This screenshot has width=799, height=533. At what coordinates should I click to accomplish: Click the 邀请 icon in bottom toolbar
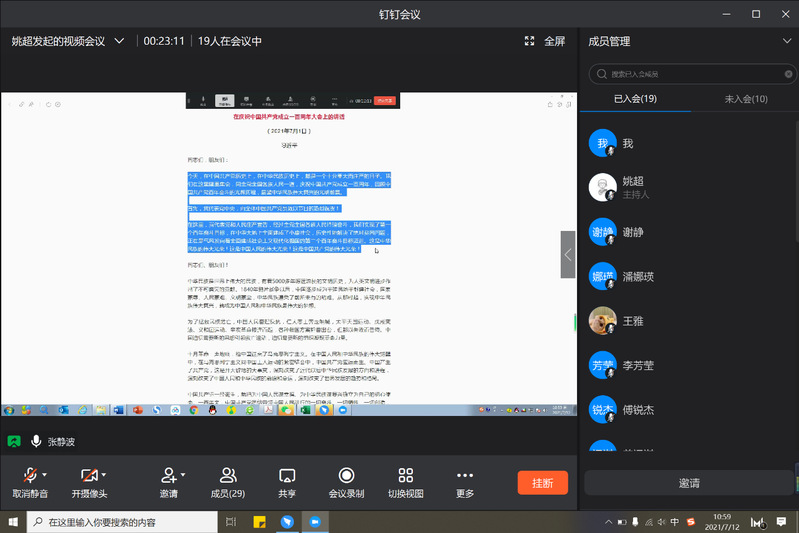point(168,475)
